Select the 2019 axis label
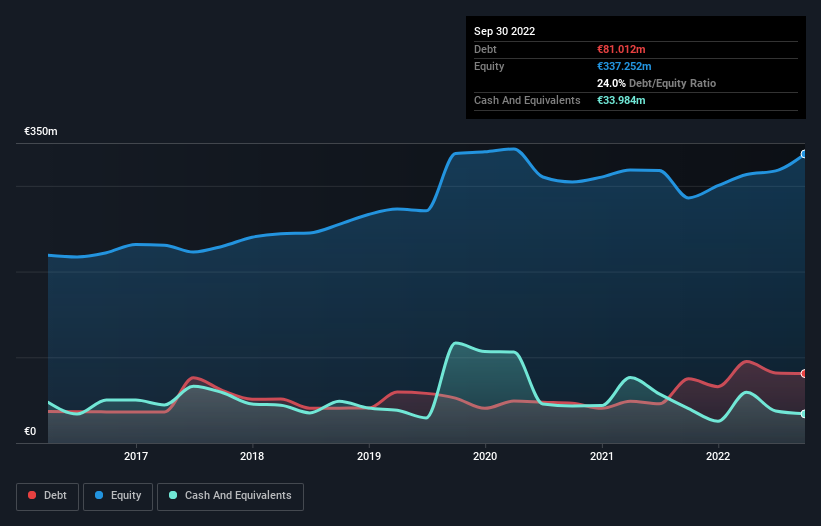This screenshot has width=821, height=526. 369,456
